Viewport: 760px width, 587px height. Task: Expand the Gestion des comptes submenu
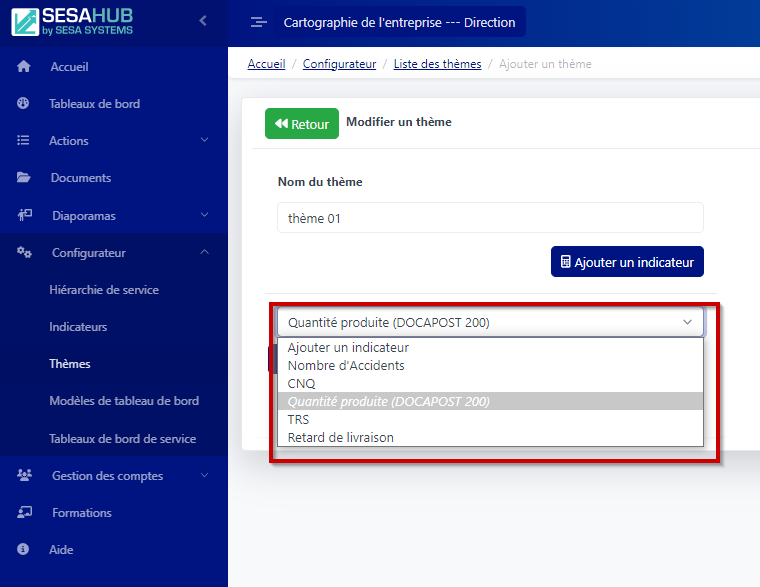point(204,476)
